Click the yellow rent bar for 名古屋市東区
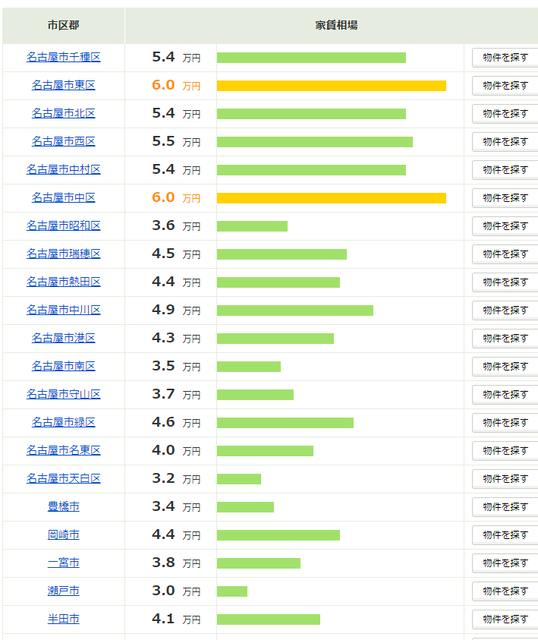The height and width of the screenshot is (640, 538). (331, 86)
